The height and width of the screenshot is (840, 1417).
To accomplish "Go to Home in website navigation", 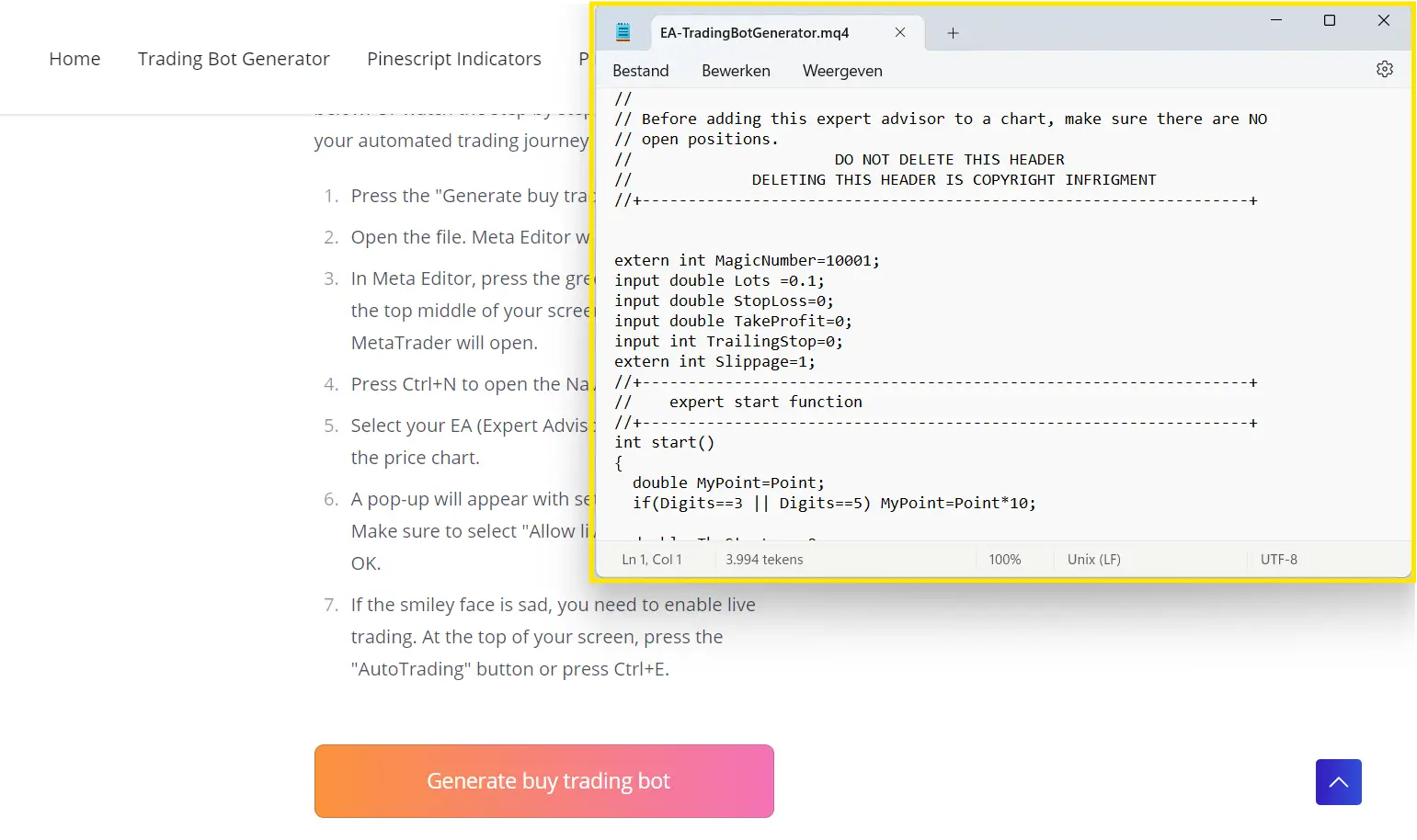I will pyautogui.click(x=74, y=59).
